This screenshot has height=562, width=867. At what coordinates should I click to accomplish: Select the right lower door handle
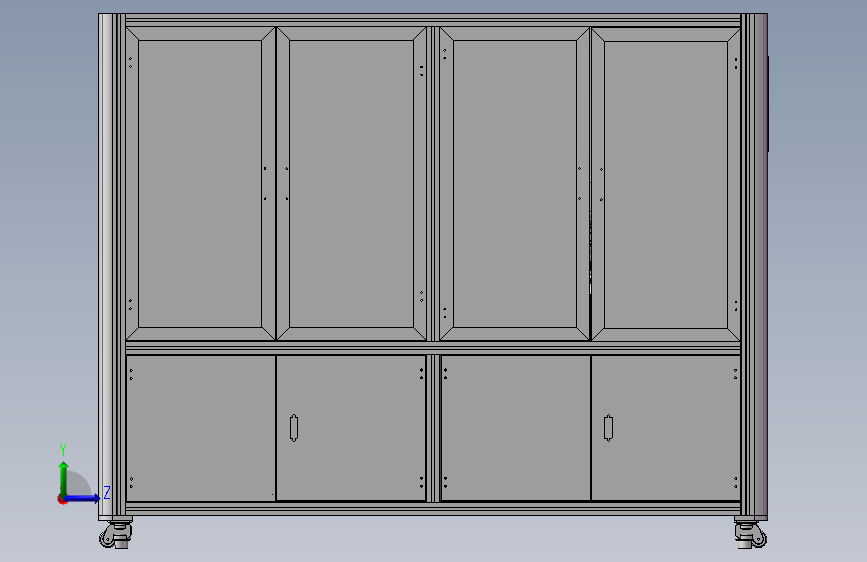(608, 428)
